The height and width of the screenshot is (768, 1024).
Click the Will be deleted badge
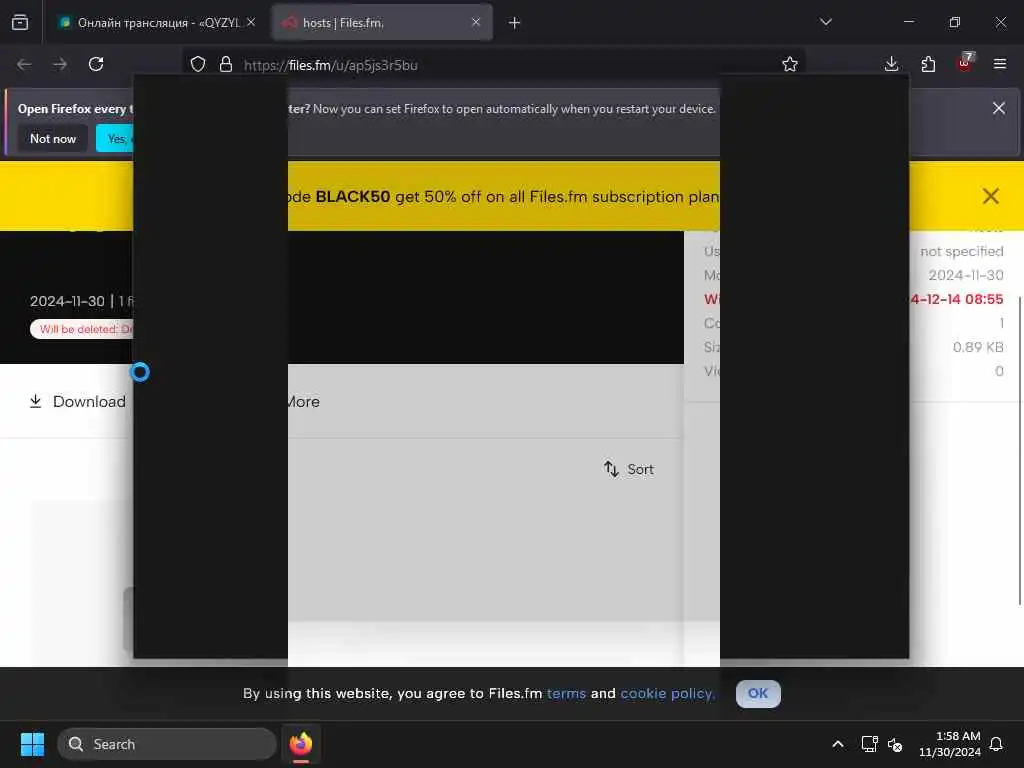[82, 329]
